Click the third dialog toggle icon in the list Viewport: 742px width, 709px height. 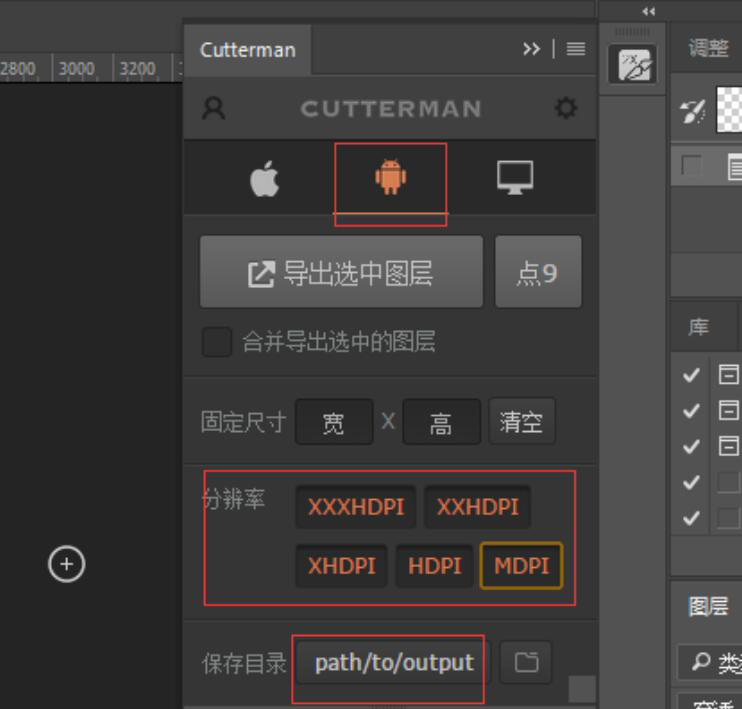(x=728, y=446)
